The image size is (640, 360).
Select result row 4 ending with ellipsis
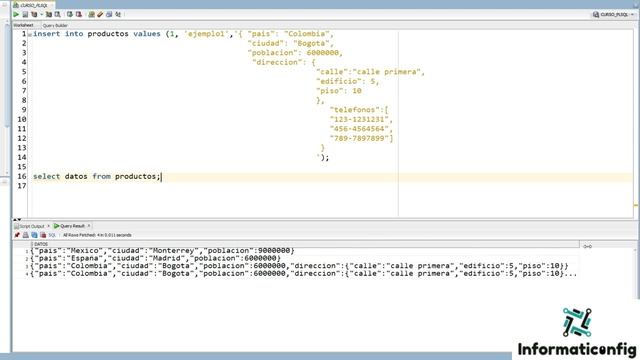[304, 274]
